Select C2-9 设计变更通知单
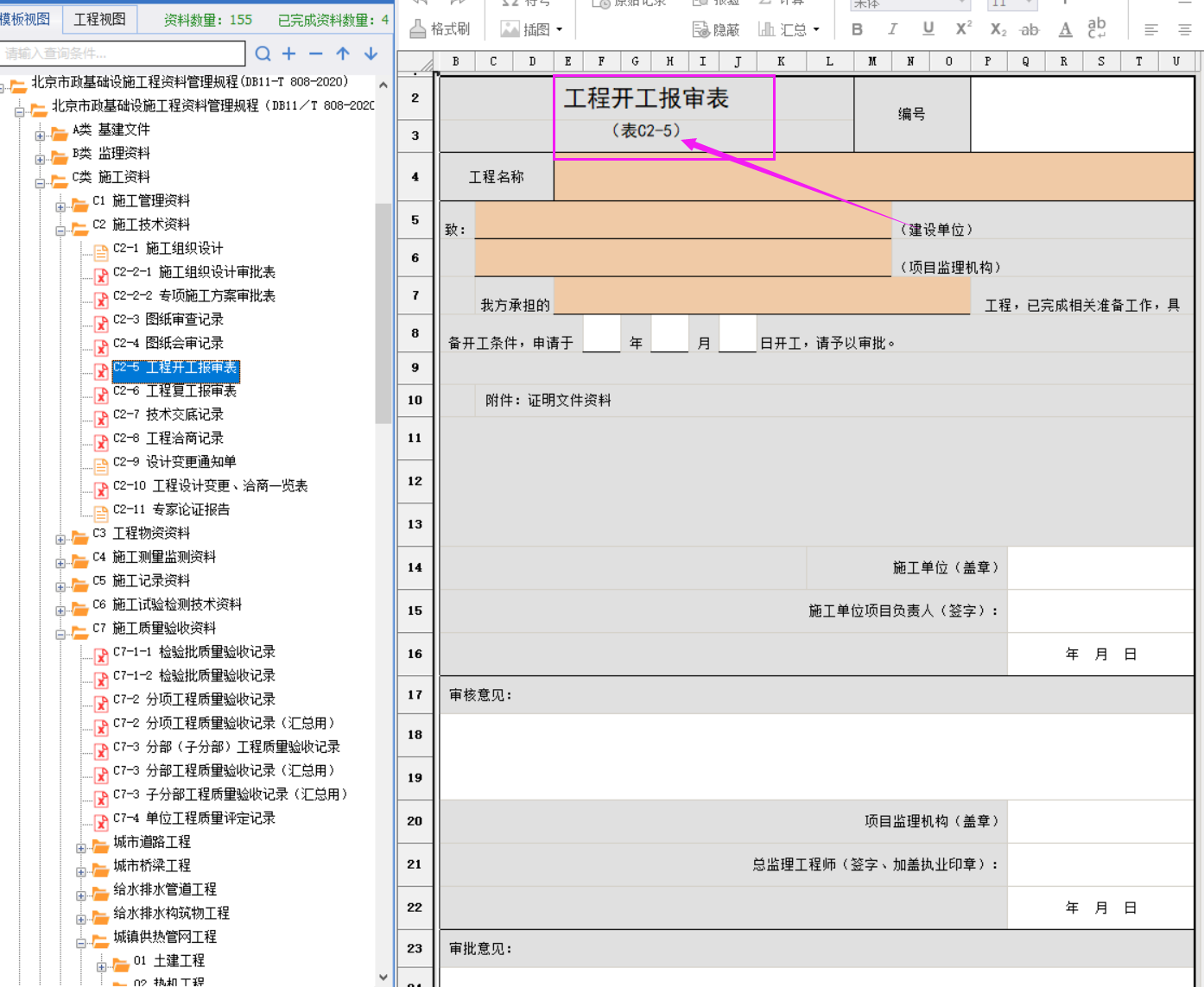 [x=174, y=462]
